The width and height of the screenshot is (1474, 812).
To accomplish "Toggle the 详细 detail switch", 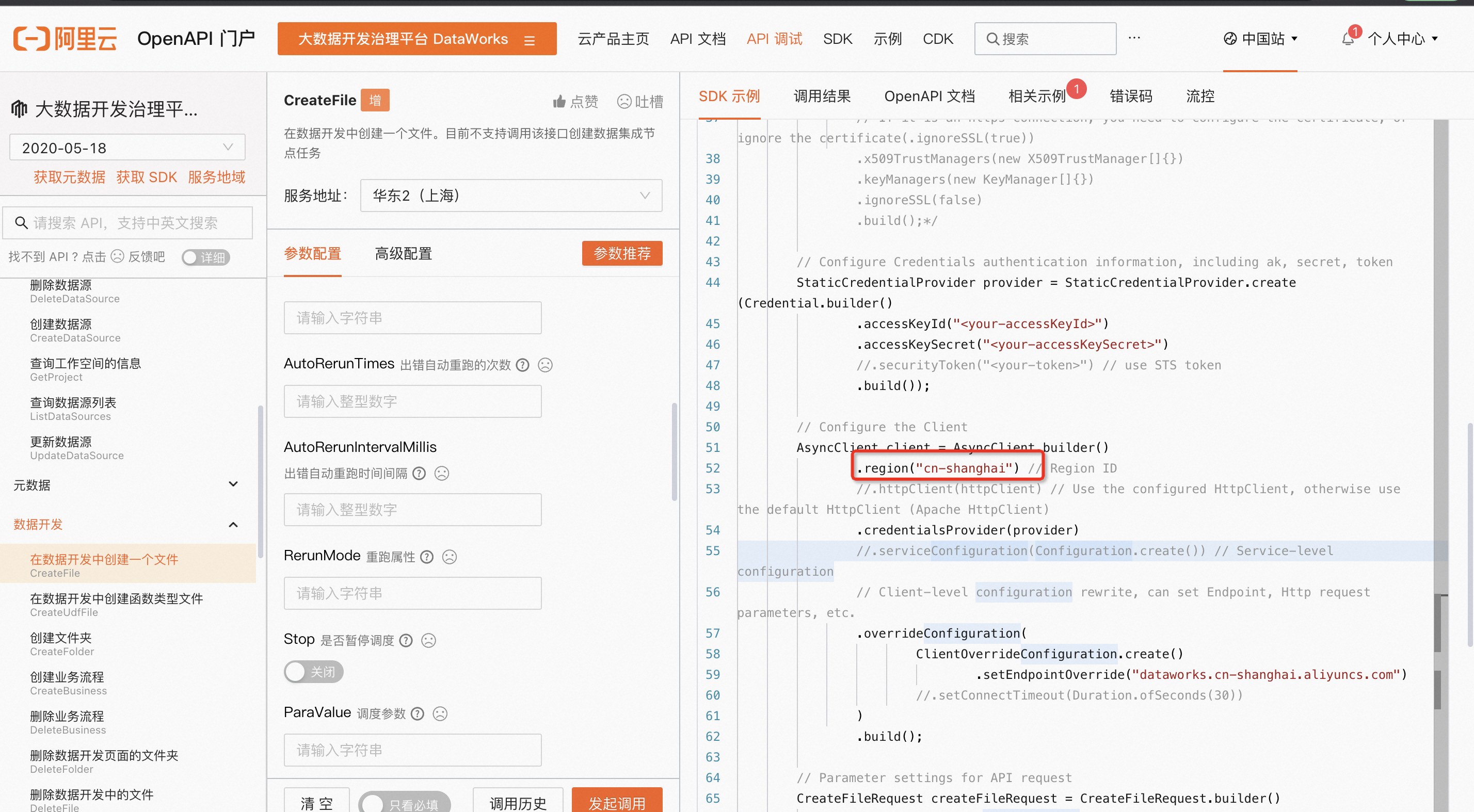I will (x=205, y=257).
